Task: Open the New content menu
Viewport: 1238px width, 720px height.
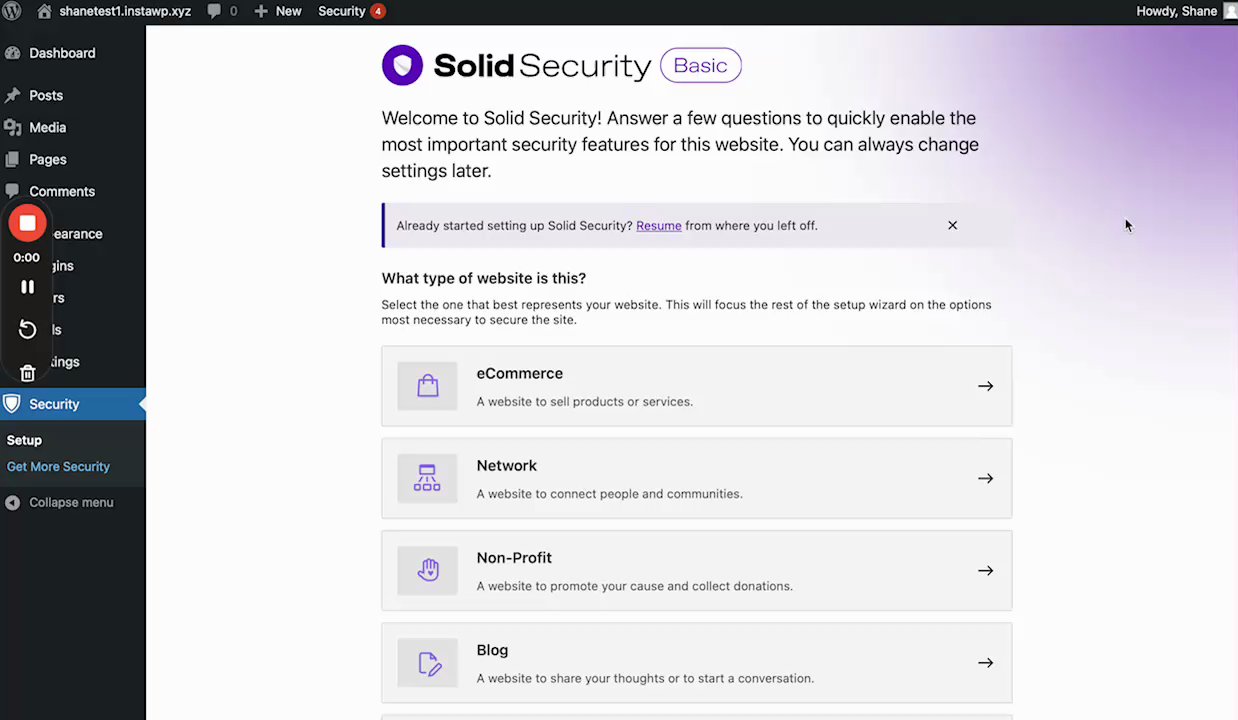Action: [x=278, y=11]
